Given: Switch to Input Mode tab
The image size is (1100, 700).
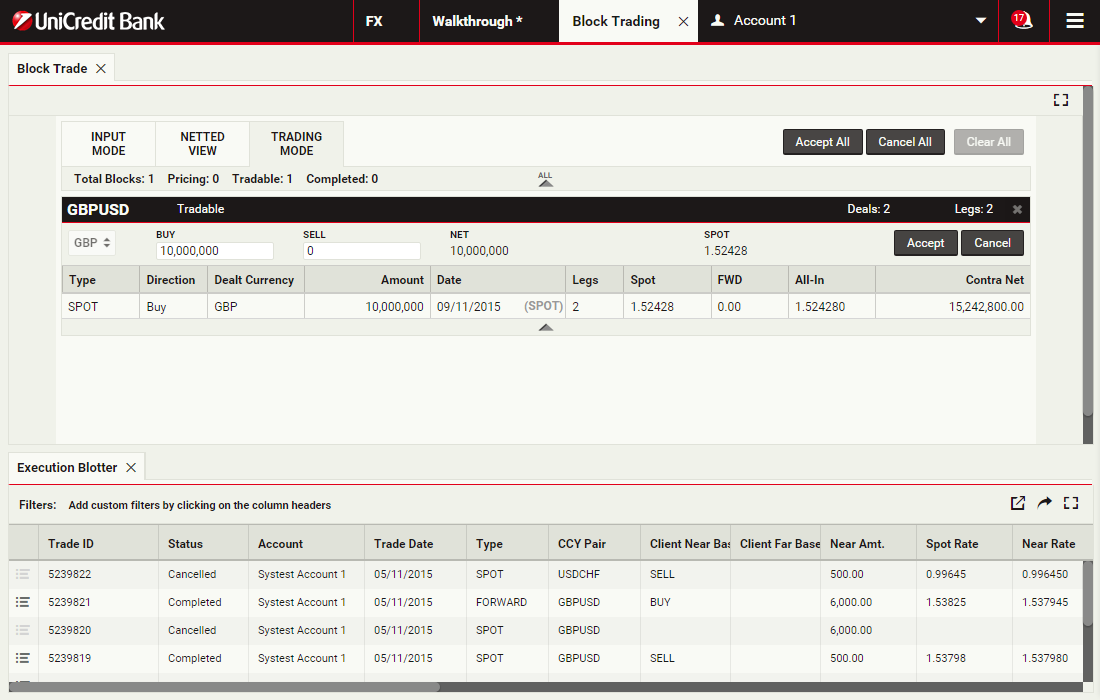Looking at the screenshot, I should tap(108, 144).
